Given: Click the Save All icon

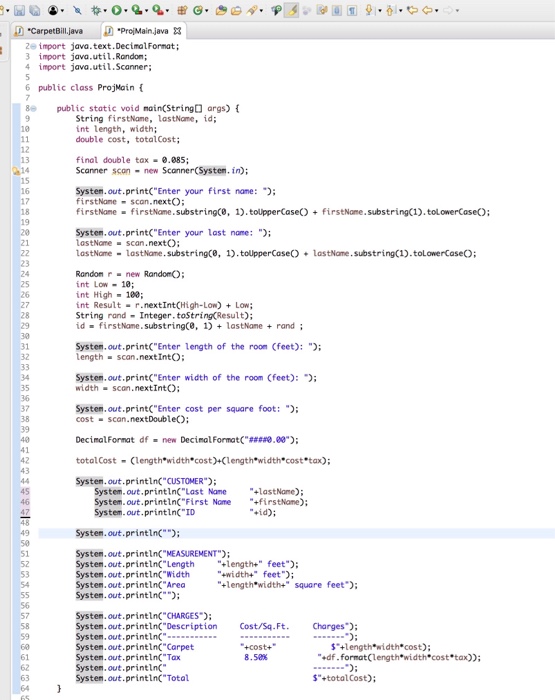Looking at the screenshot, I should point(34,10).
